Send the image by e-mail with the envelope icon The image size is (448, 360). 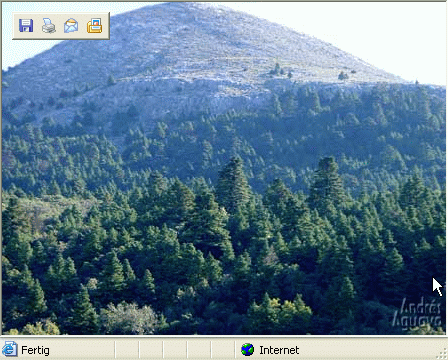coord(71,26)
